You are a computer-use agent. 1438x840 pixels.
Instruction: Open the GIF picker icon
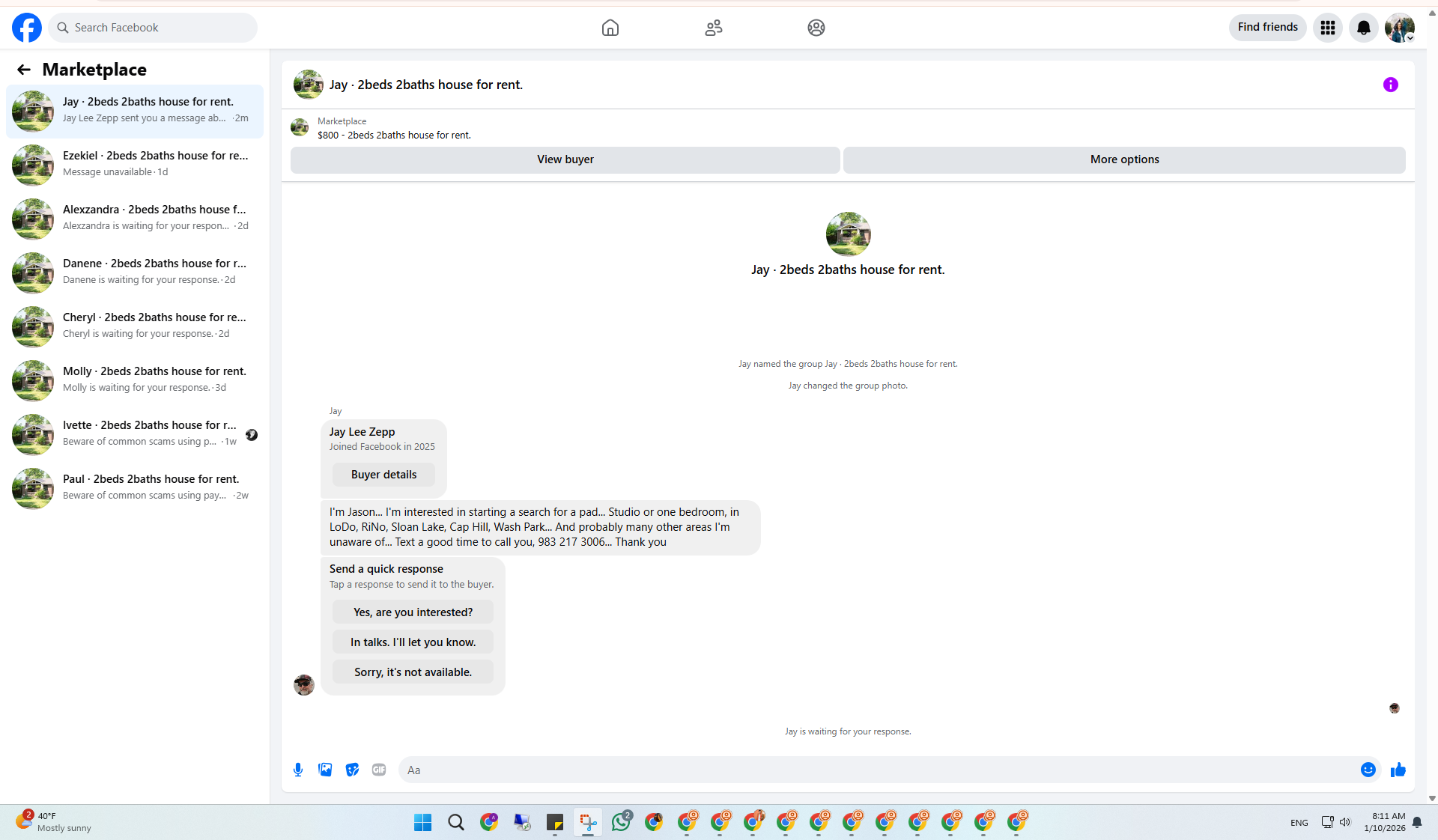(379, 770)
